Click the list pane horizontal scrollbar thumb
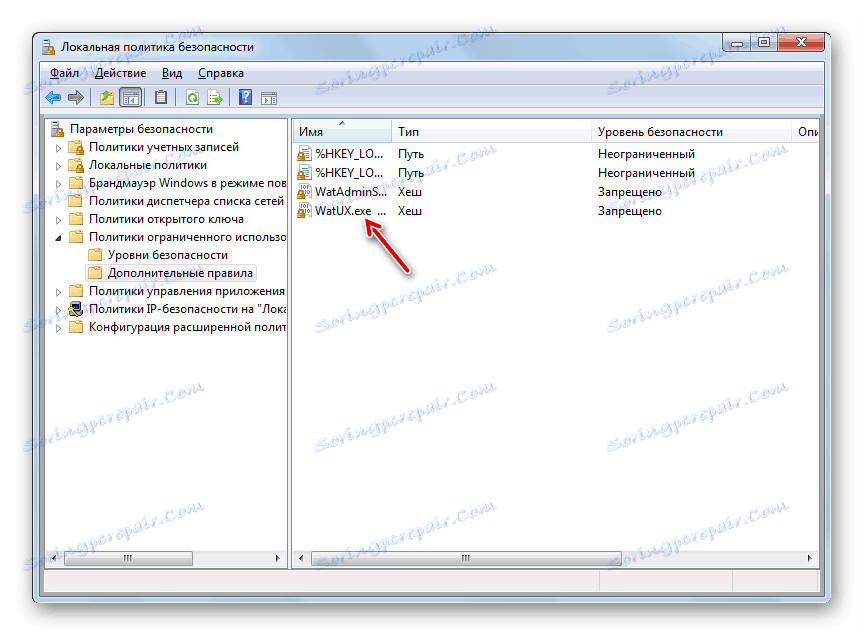This screenshot has height=636, width=864. [466, 558]
